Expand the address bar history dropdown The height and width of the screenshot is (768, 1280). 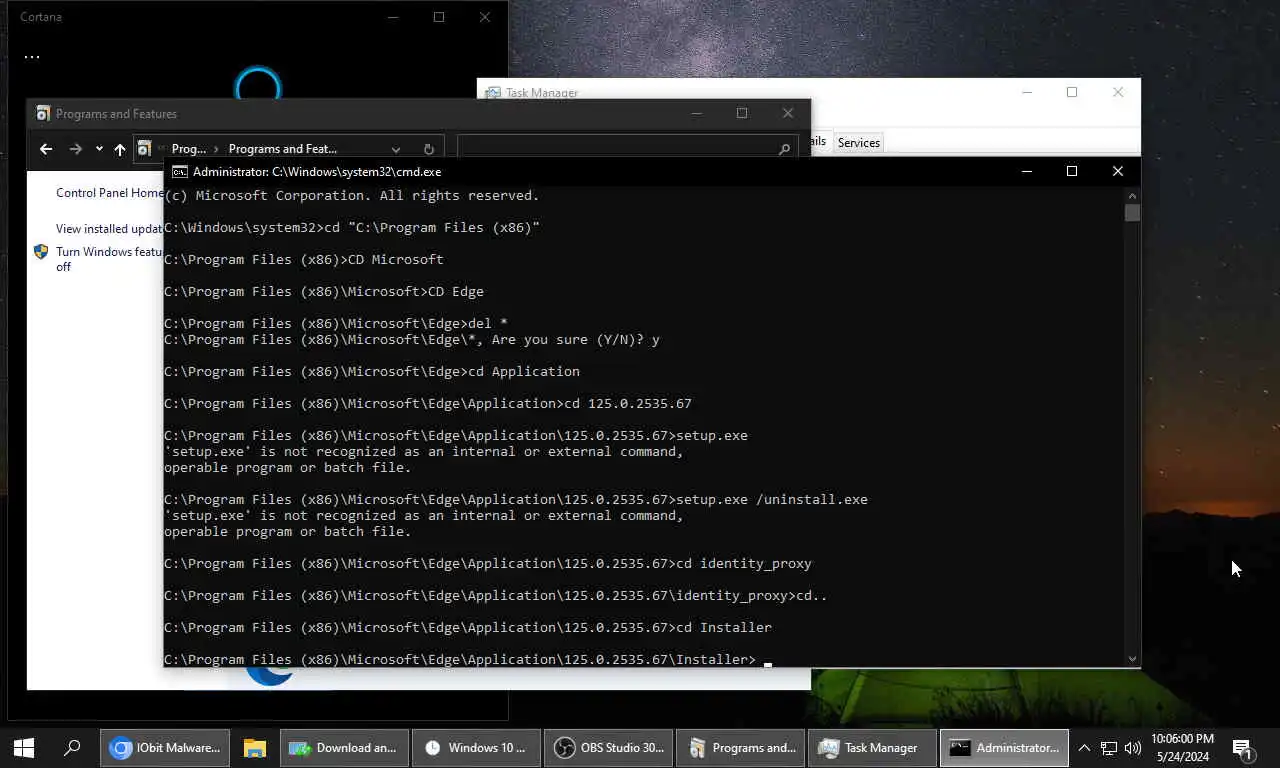pos(396,149)
